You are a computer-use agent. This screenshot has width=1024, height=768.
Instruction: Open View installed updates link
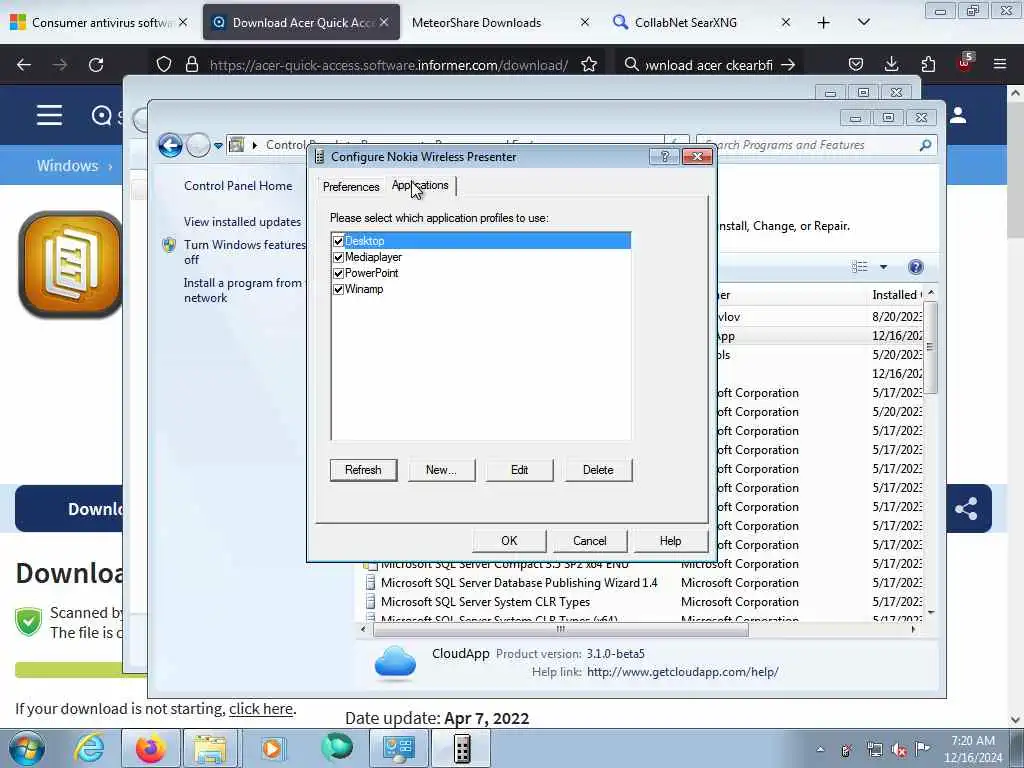pos(242,222)
